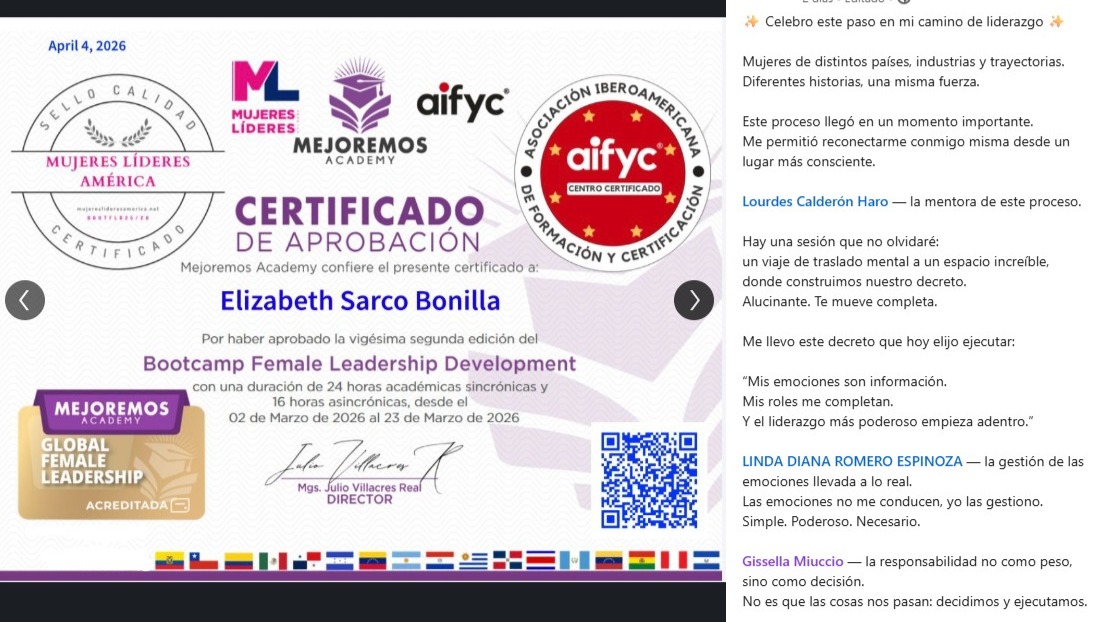Click the QR code on certificate
Screen dimensions: 1106x622
click(x=649, y=480)
